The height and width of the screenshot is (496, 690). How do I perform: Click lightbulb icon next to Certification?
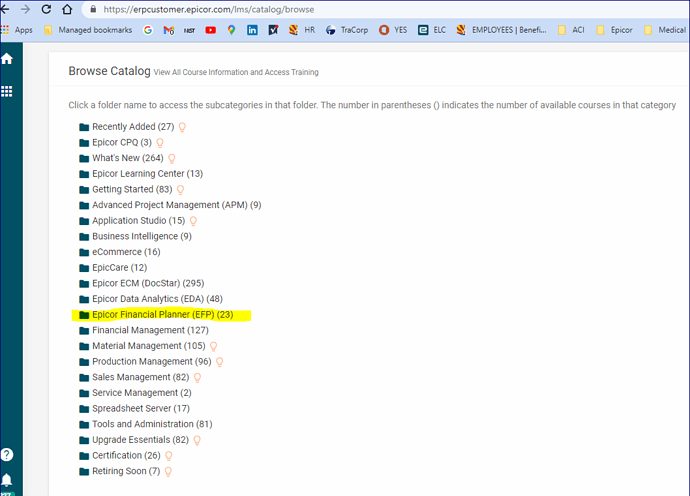(x=169, y=456)
